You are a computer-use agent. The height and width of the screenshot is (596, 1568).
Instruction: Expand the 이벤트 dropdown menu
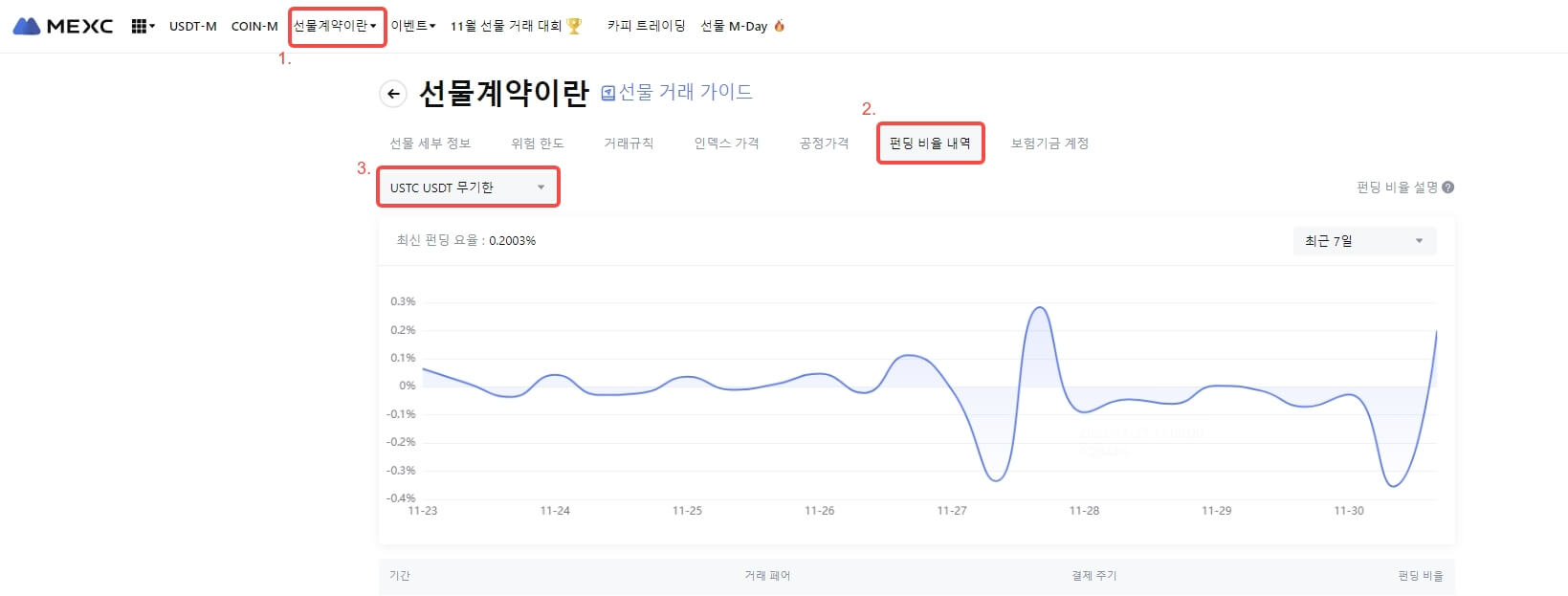(x=412, y=26)
